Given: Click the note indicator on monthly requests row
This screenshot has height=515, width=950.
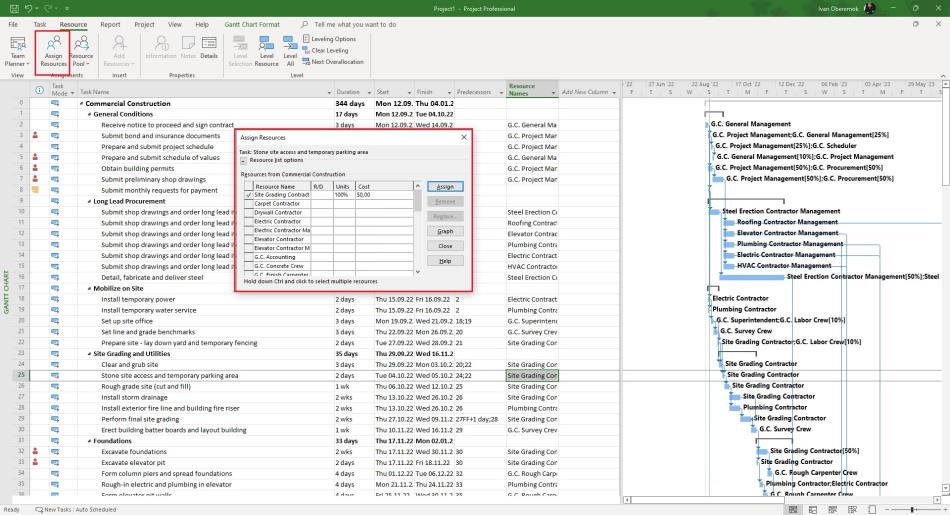Looking at the screenshot, I should pyautogui.click(x=35, y=190).
